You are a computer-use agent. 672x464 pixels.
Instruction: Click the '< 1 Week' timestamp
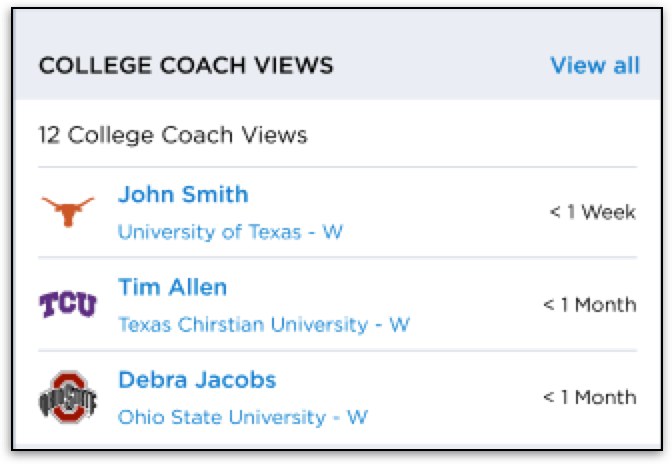592,212
